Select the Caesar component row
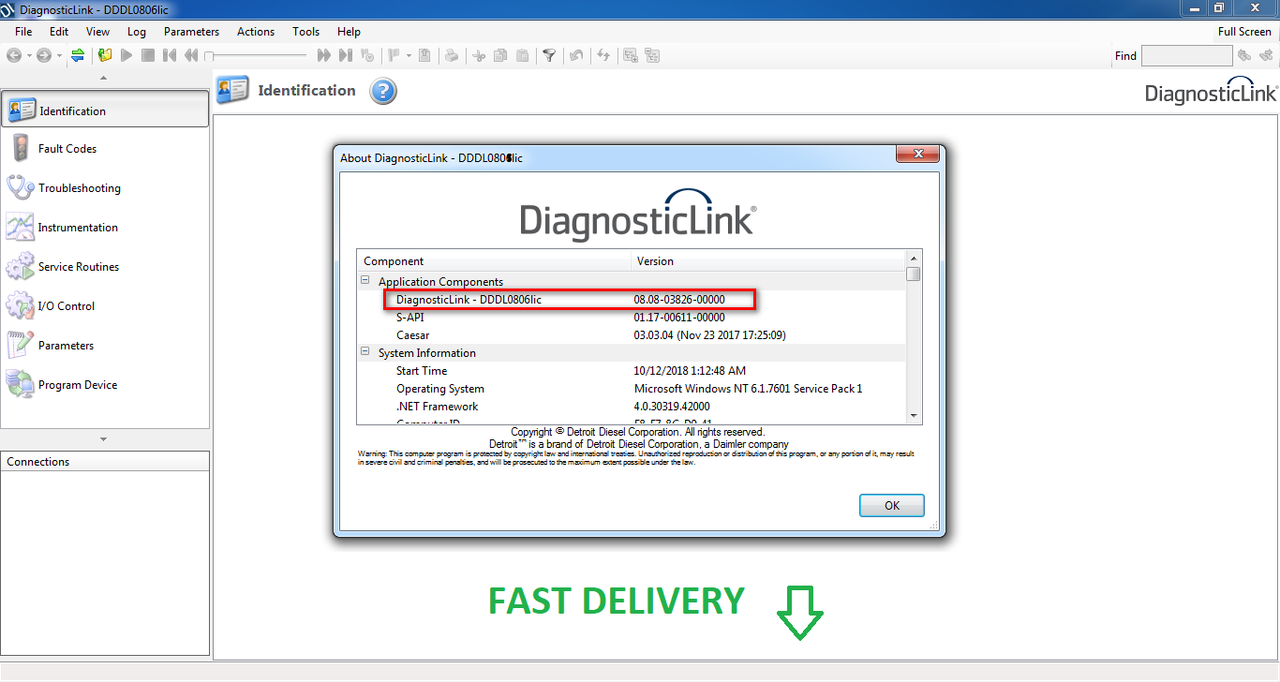Image resolution: width=1280 pixels, height=682 pixels. click(x=632, y=336)
